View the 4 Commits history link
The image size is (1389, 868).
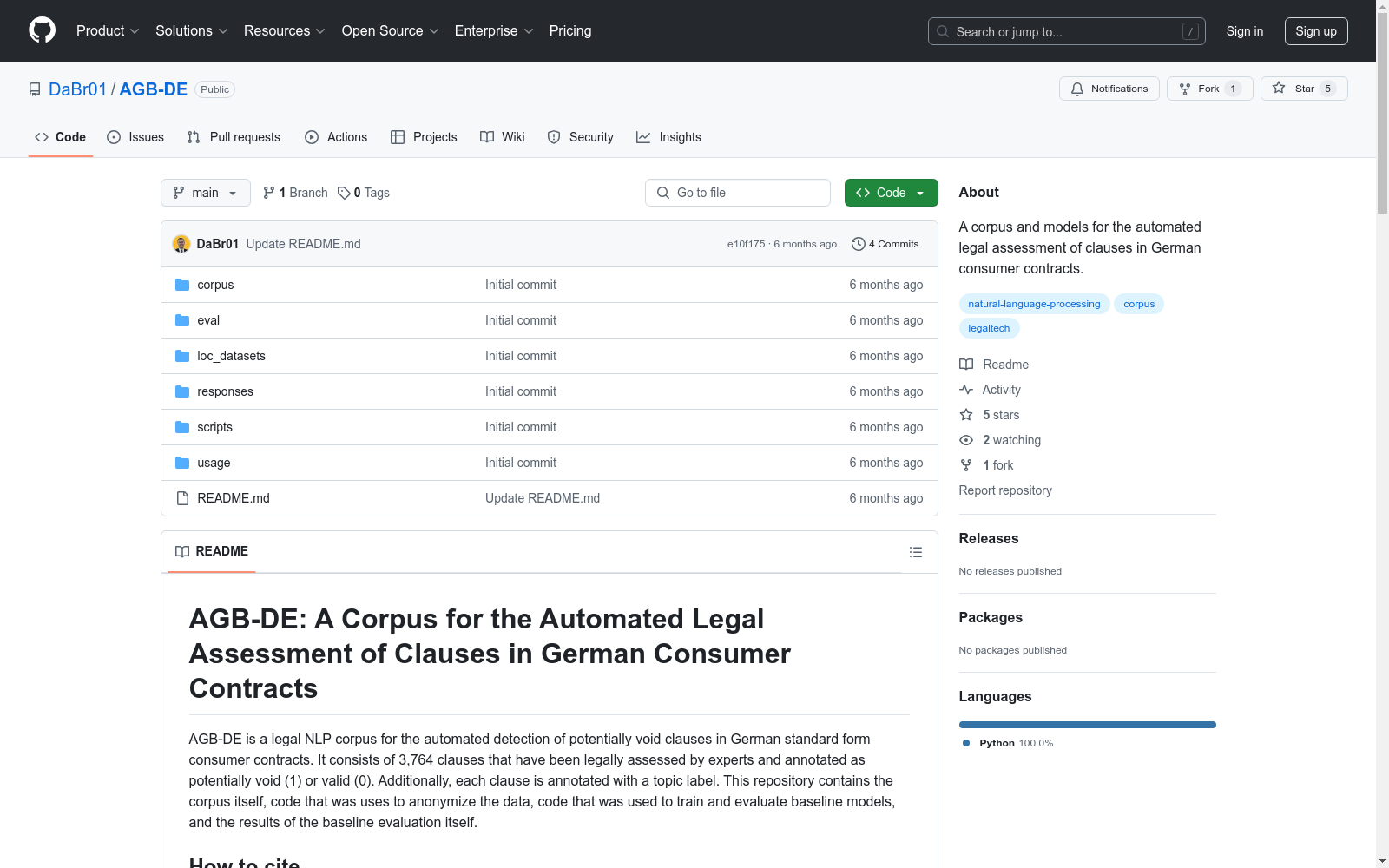885,244
